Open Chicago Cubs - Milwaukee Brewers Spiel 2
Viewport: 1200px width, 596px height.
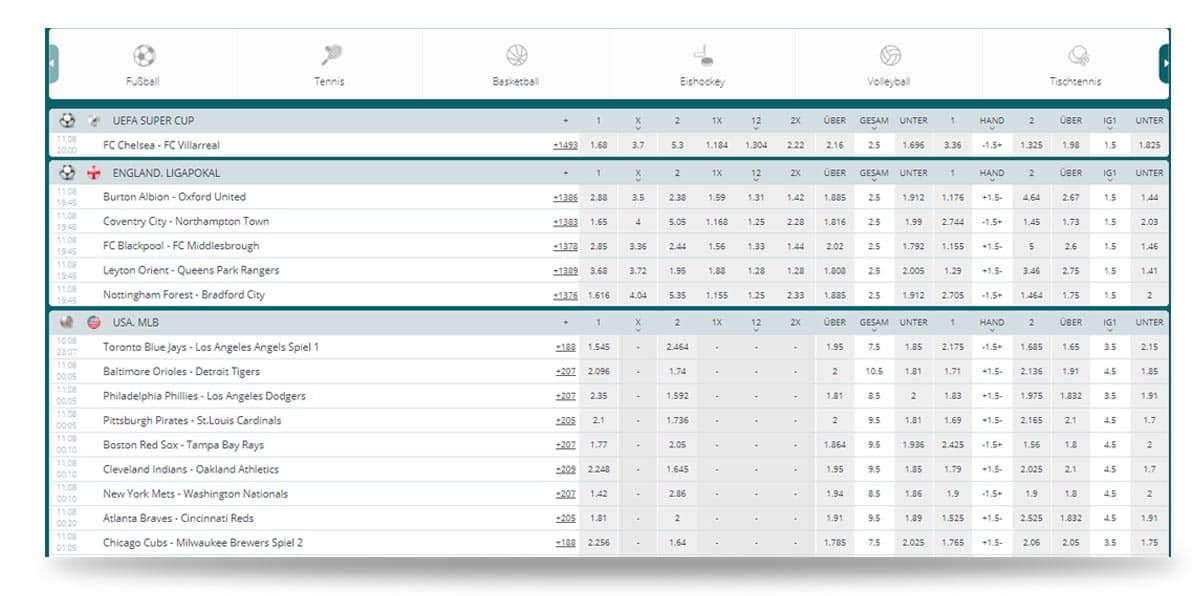[x=203, y=542]
